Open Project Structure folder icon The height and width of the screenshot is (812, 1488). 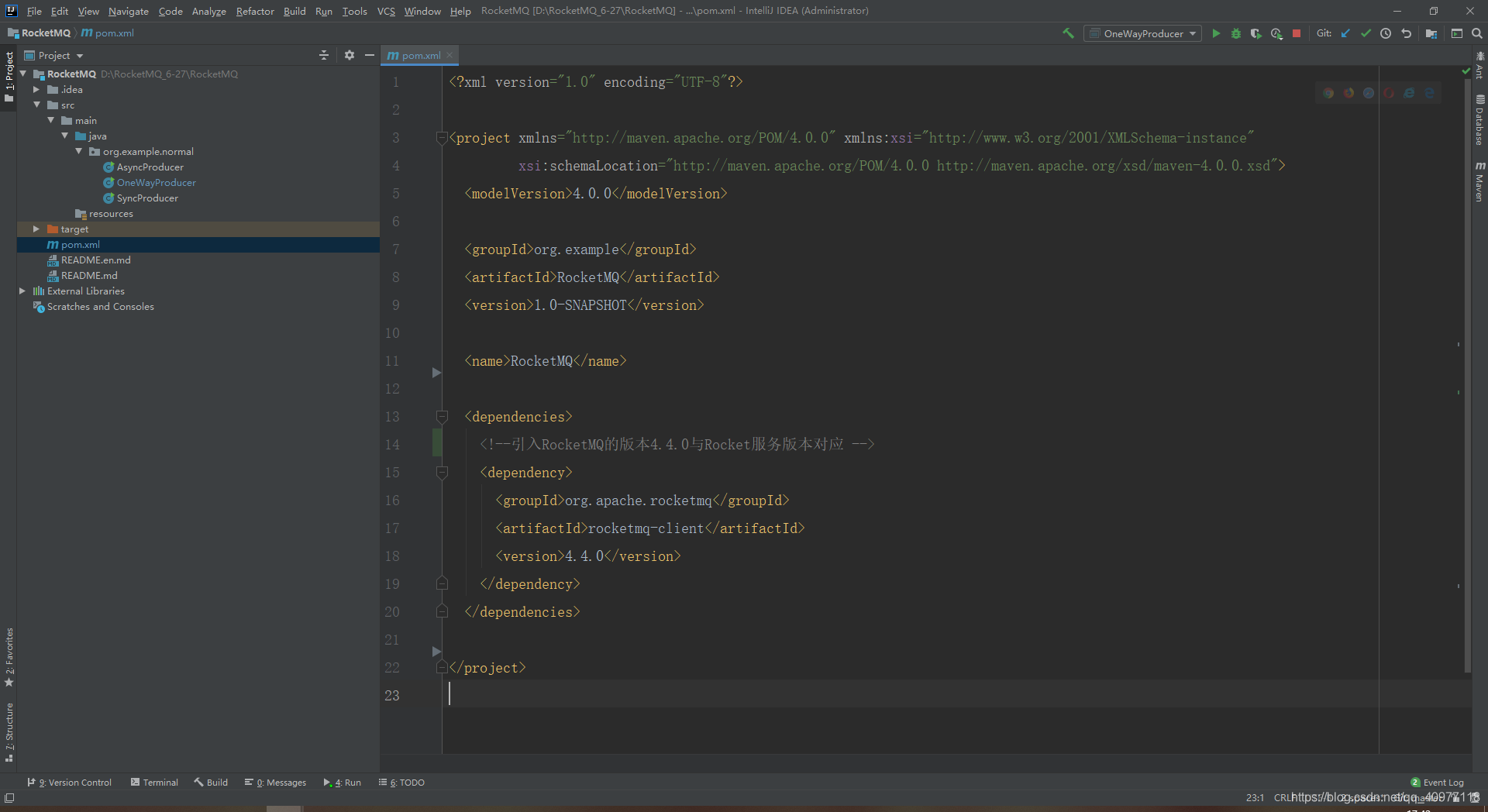(x=1431, y=33)
